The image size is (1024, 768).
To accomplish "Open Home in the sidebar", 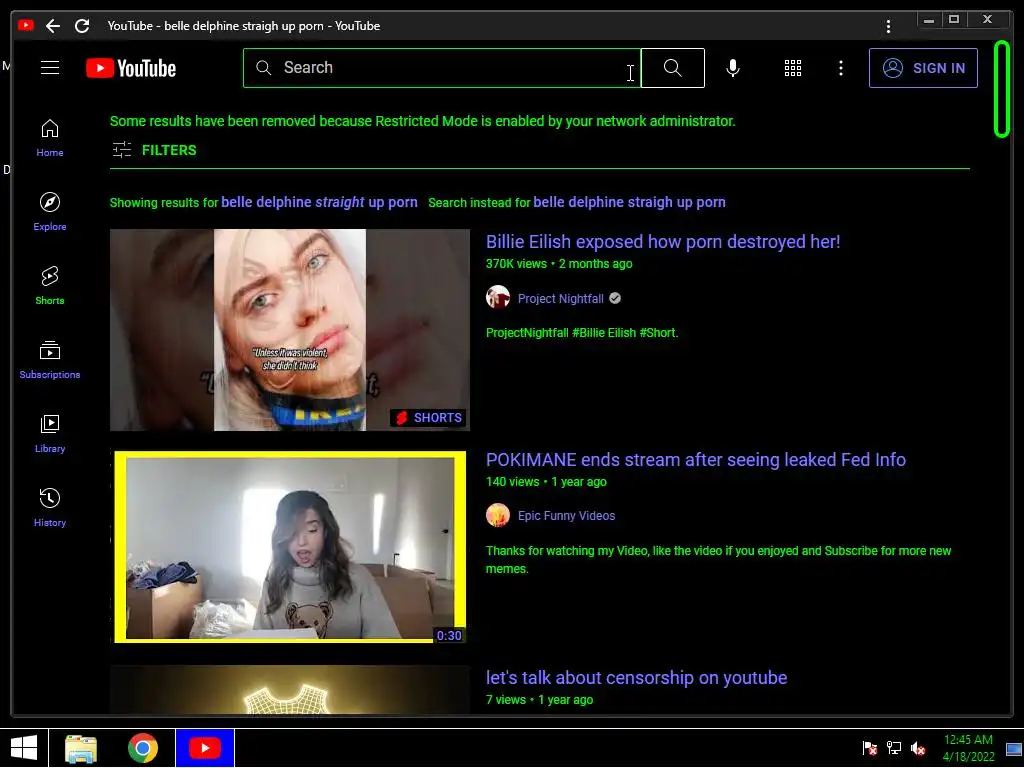I will click(x=50, y=138).
